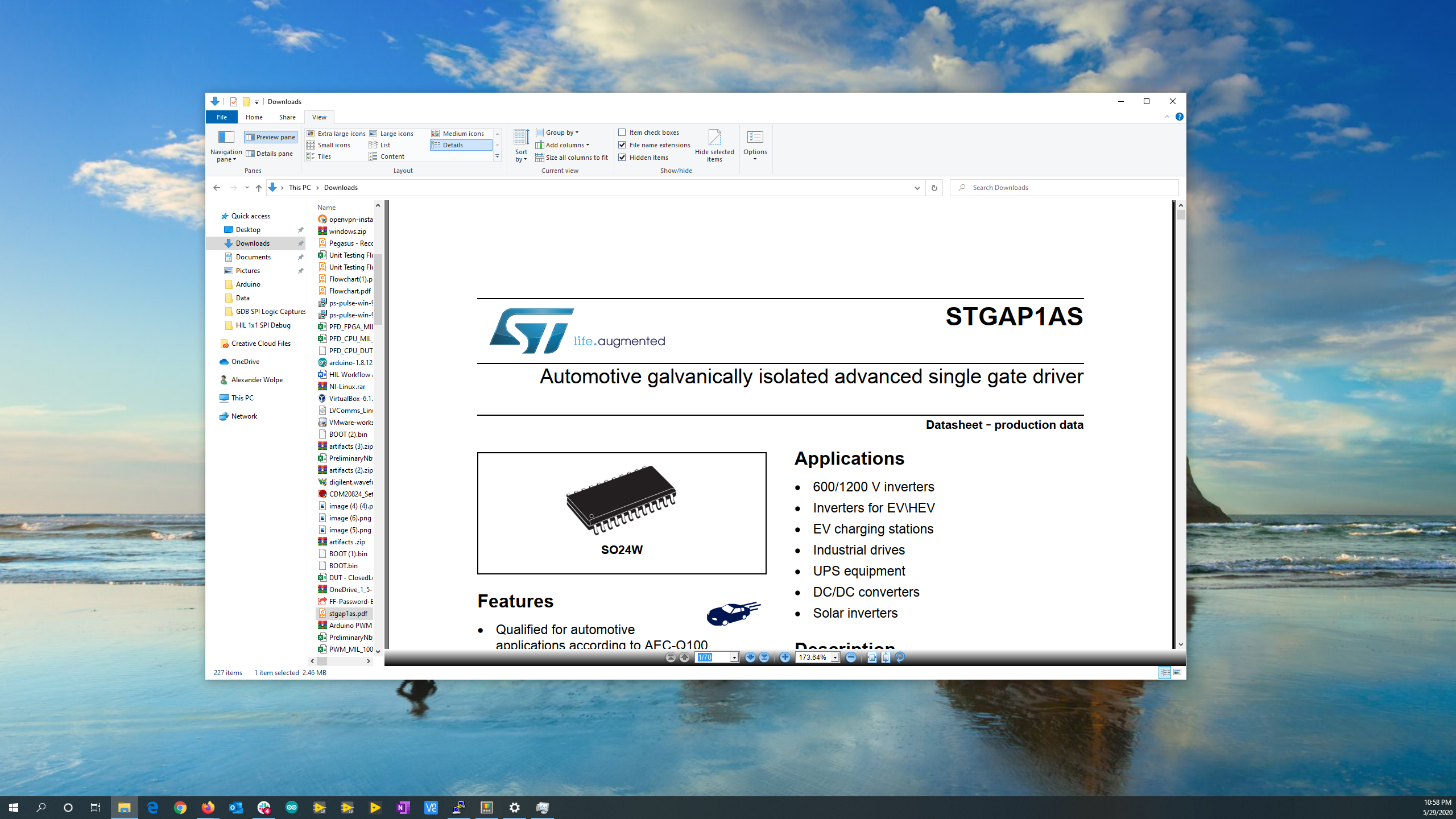
Task: Rotate the PDF preview page
Action: (x=900, y=657)
